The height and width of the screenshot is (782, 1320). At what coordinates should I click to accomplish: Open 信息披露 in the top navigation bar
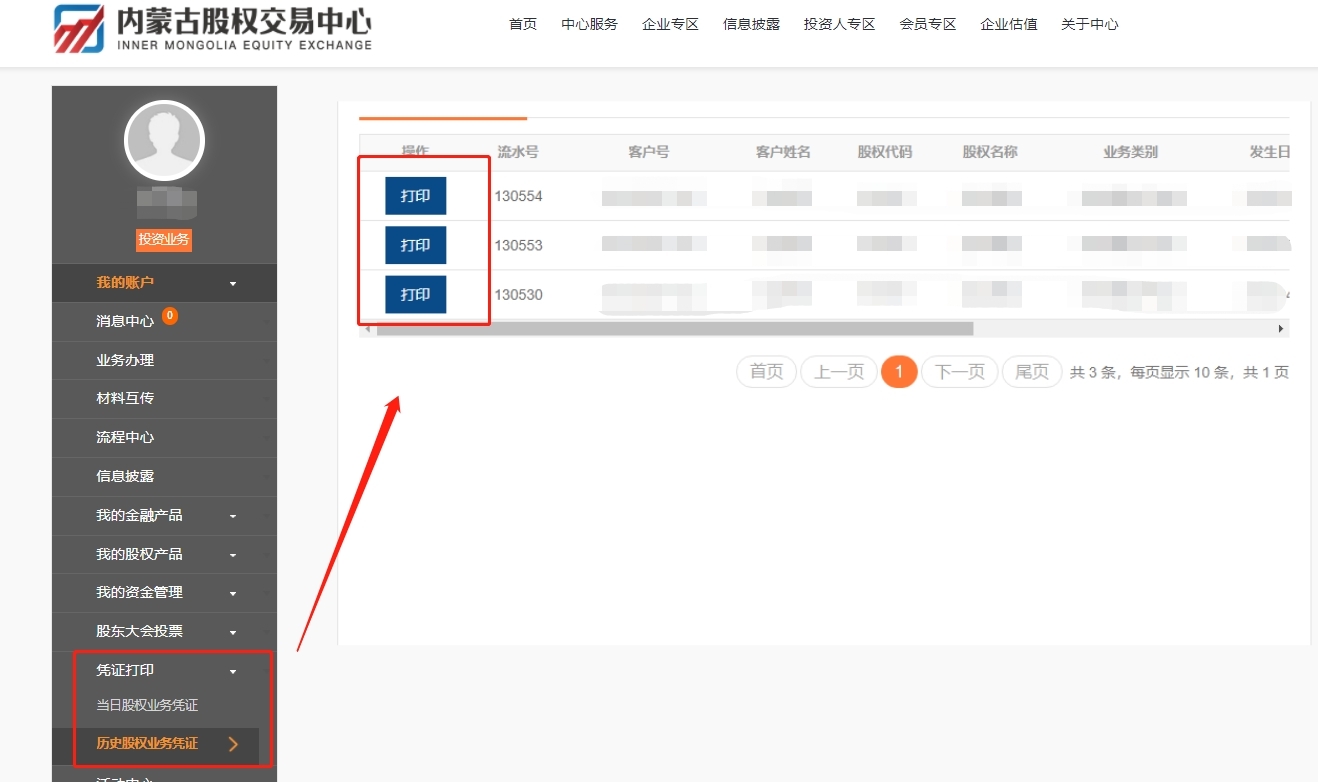[x=751, y=24]
